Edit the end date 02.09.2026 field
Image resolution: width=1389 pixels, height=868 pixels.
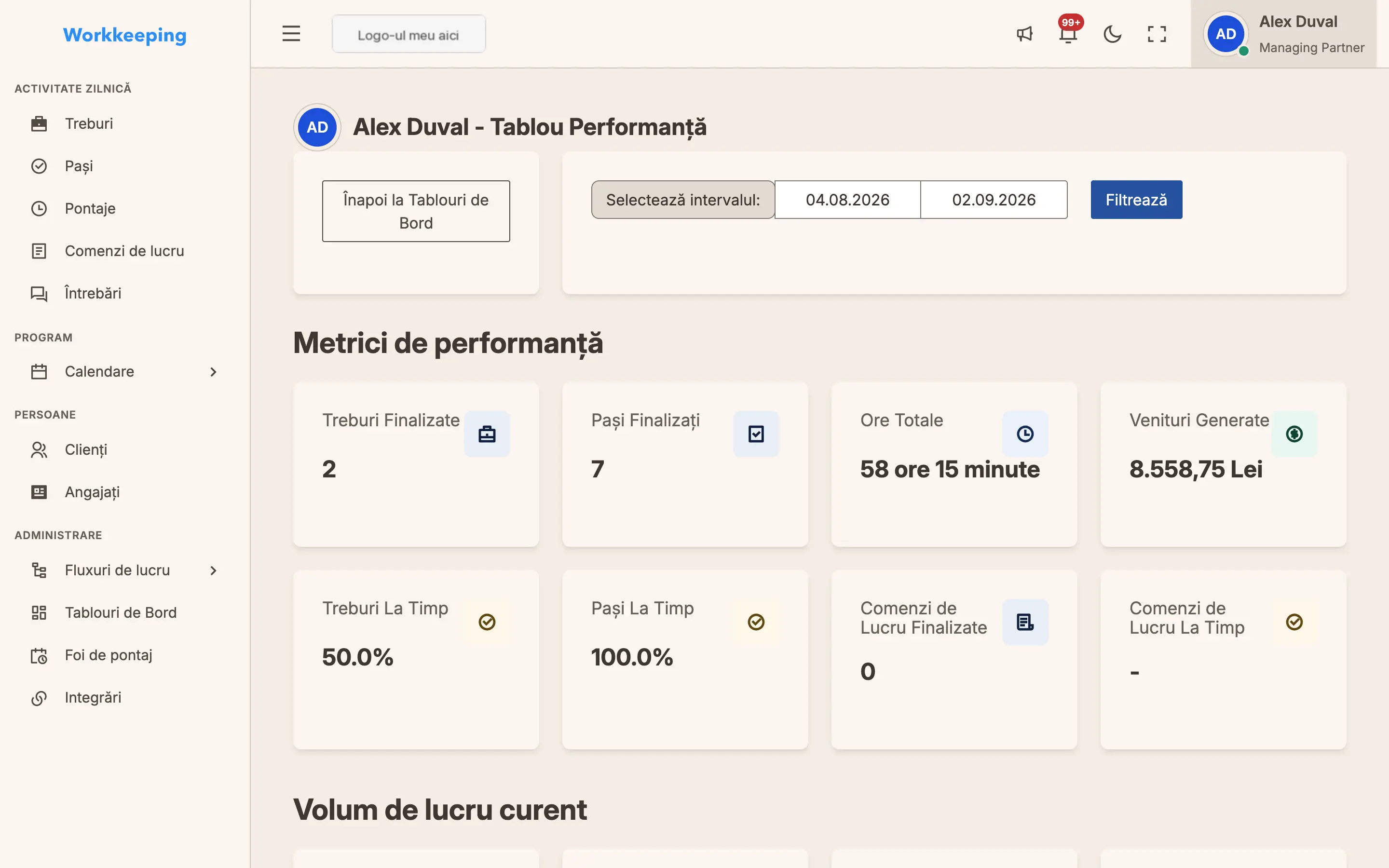point(994,200)
